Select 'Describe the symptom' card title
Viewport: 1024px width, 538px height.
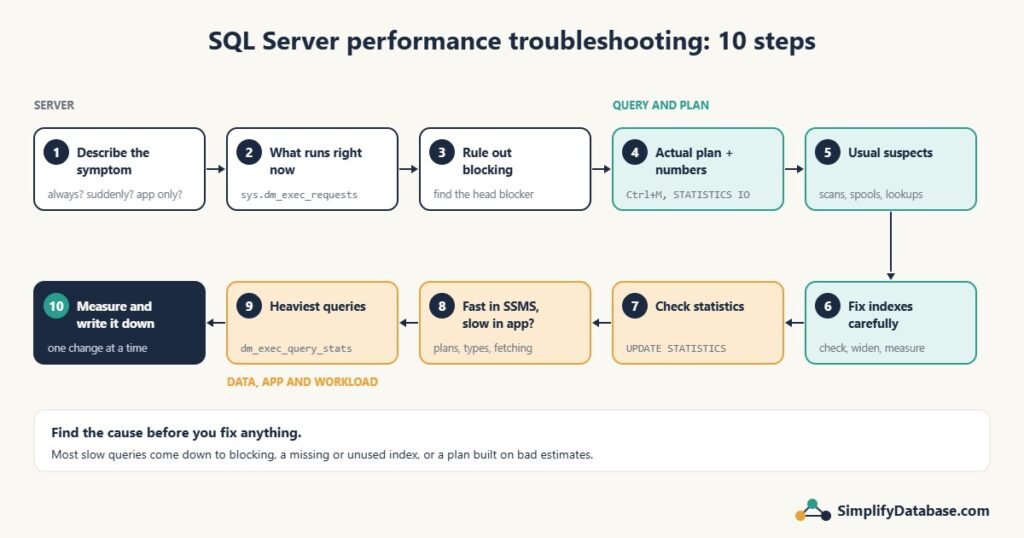coord(113,161)
